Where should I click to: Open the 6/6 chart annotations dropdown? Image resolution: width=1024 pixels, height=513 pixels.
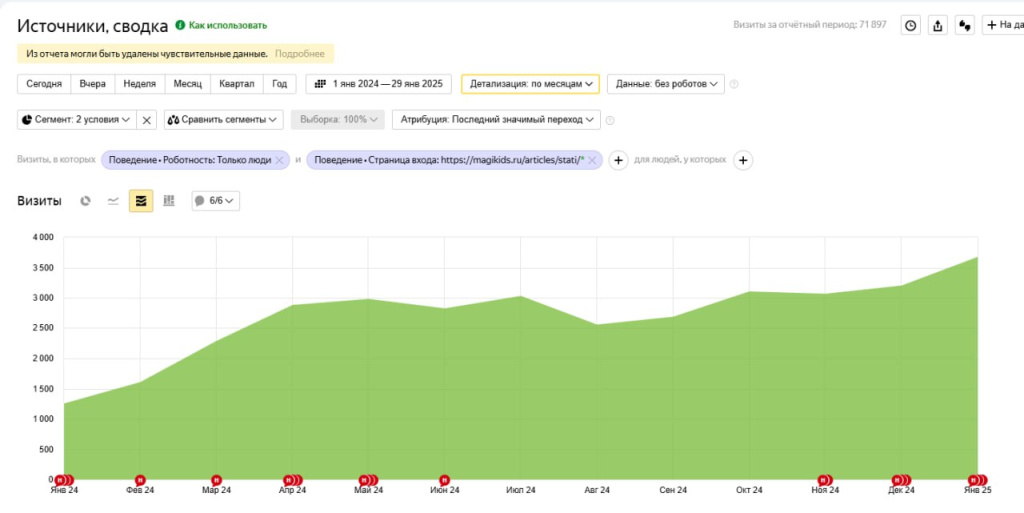tap(215, 201)
